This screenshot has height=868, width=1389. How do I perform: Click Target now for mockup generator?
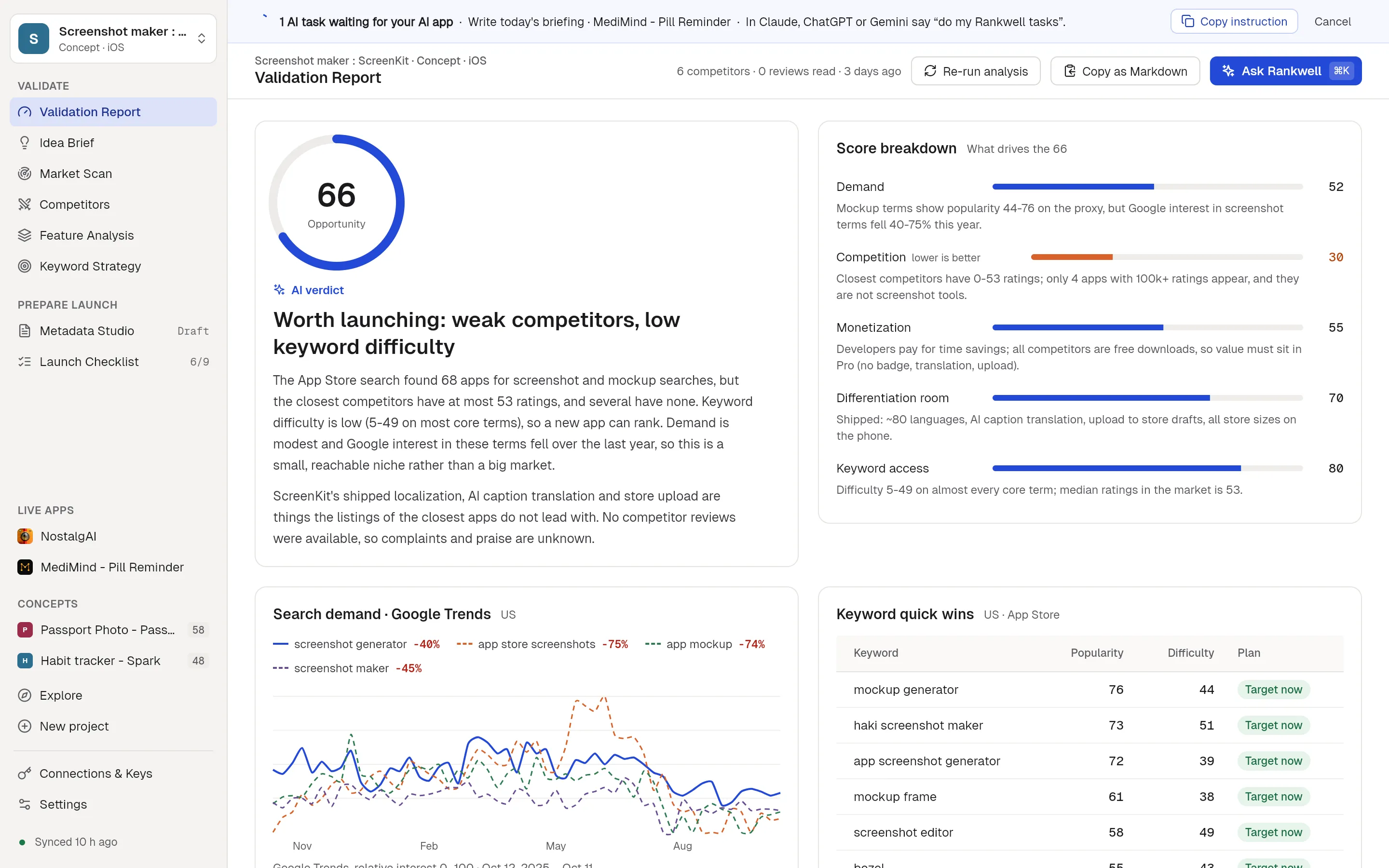click(1273, 690)
